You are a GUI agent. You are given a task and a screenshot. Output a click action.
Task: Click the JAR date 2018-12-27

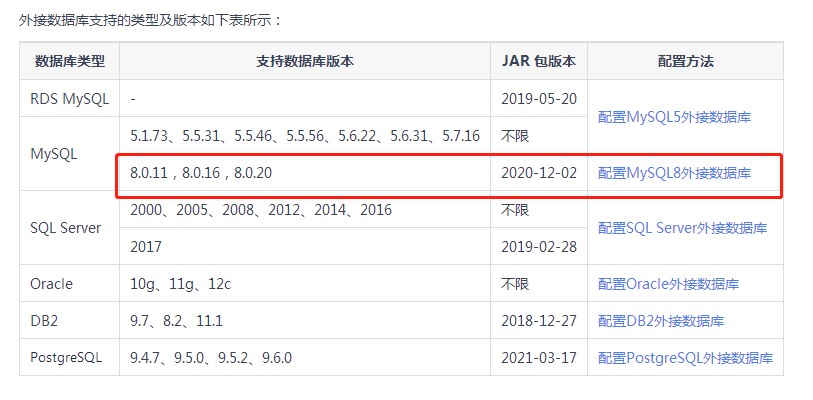539,321
